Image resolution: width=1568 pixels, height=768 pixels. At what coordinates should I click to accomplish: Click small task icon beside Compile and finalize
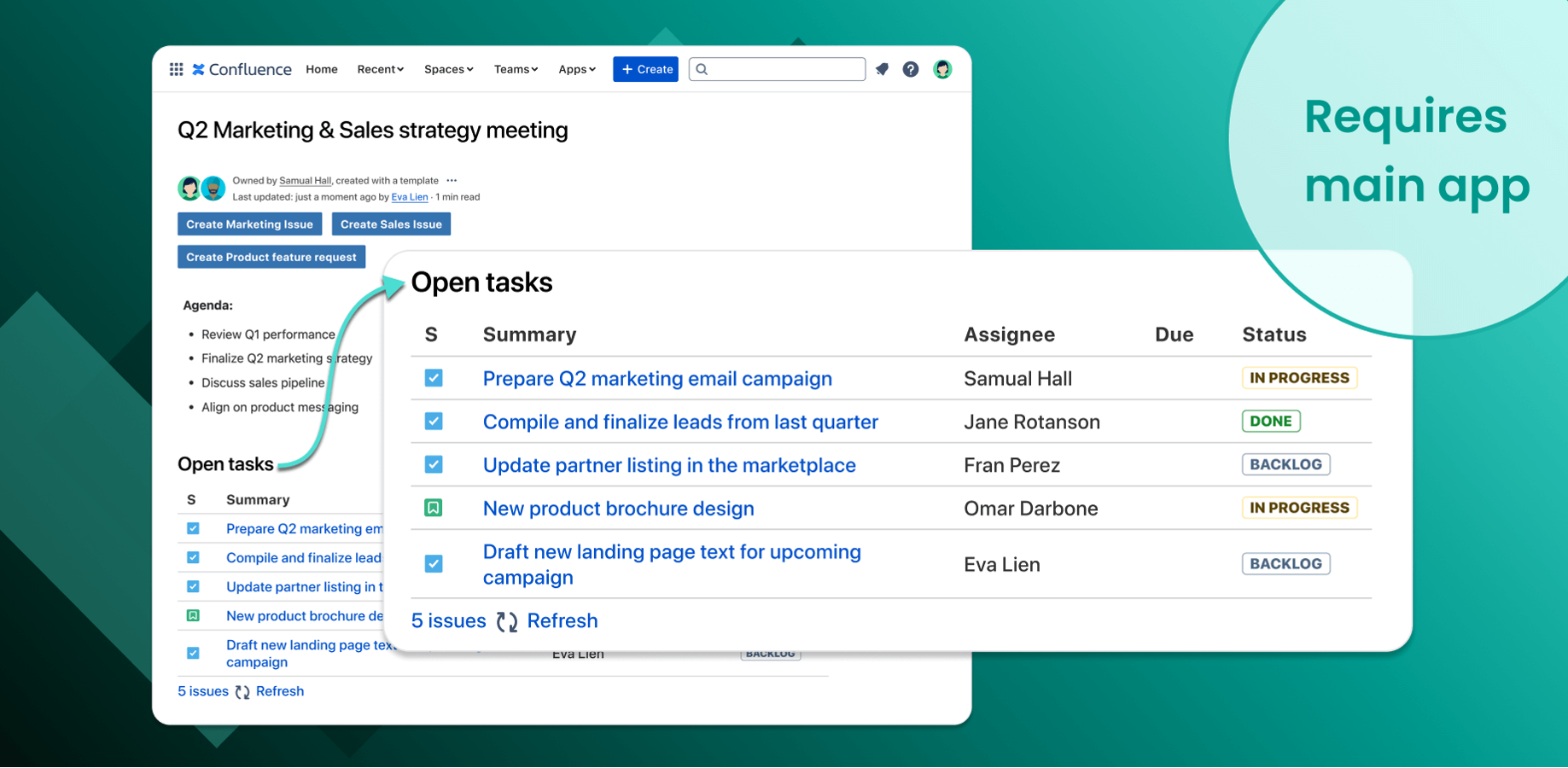tap(193, 557)
